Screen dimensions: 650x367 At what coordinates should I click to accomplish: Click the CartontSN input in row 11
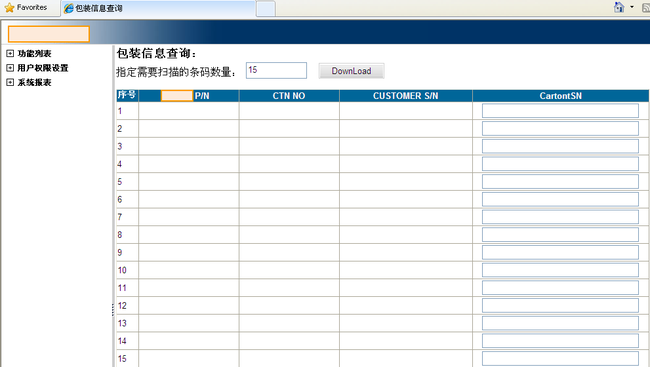(560, 288)
